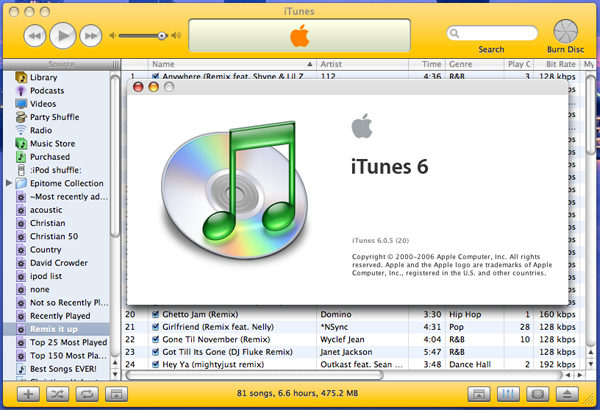Click inside the Search field
Viewport: 600px width, 410px height.
(x=492, y=33)
